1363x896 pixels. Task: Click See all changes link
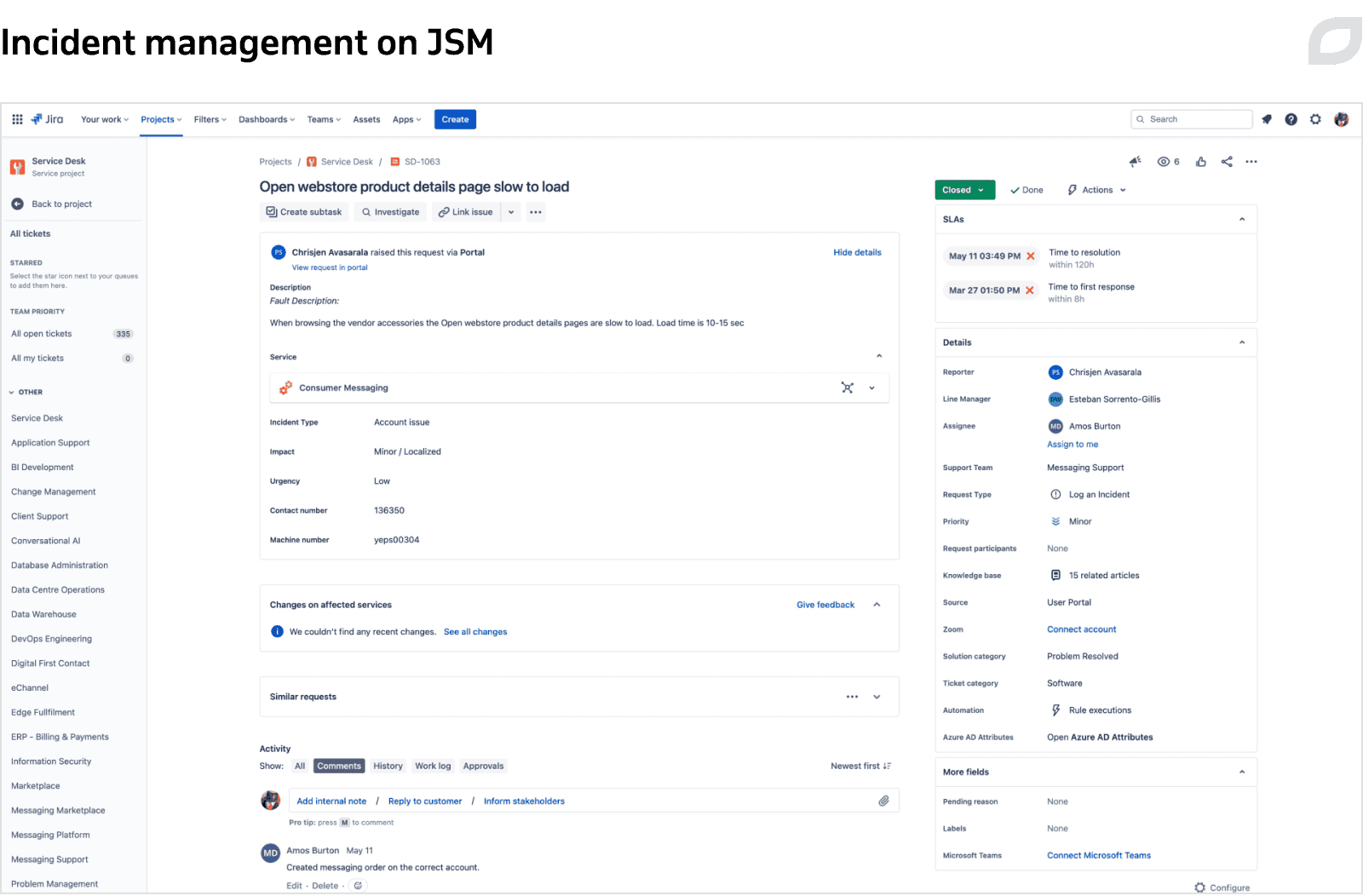pos(475,632)
